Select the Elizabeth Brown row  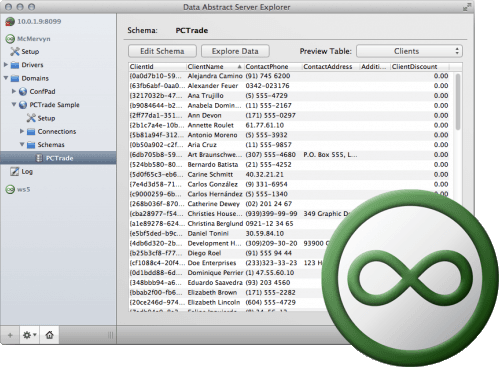coord(226,293)
